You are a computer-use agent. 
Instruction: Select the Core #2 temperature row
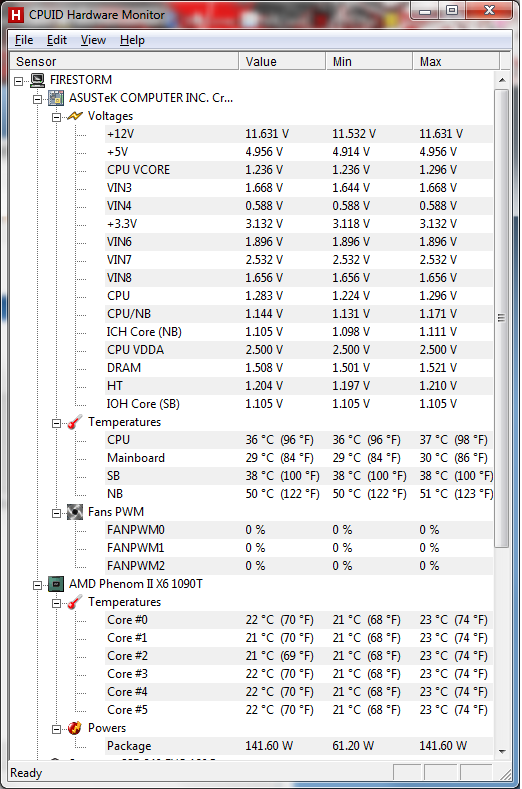[299, 656]
